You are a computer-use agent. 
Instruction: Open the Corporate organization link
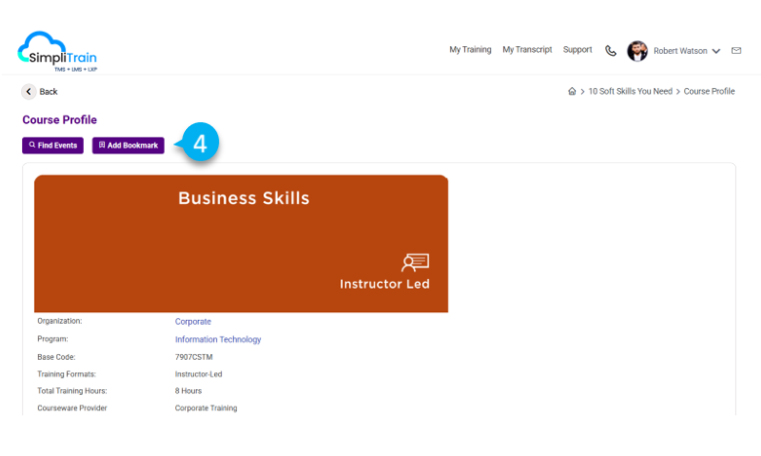193,322
